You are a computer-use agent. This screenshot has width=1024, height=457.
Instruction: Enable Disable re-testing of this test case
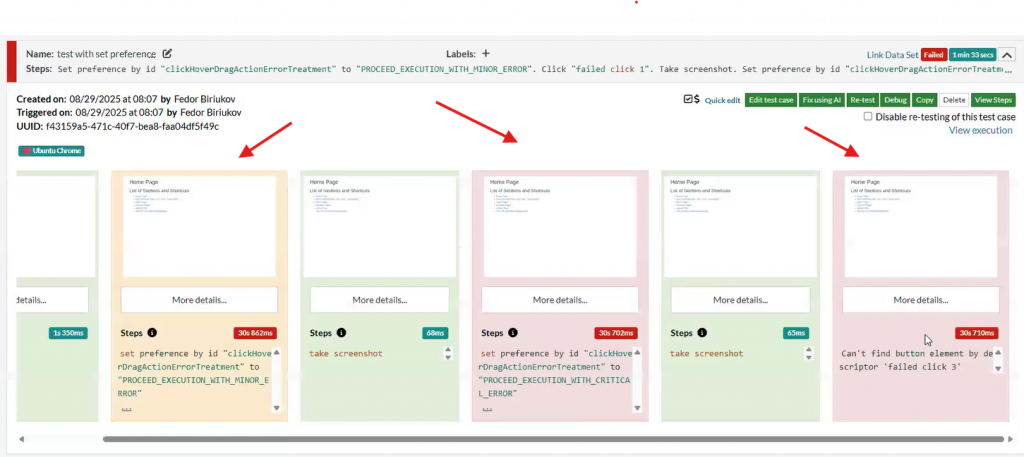(868, 117)
